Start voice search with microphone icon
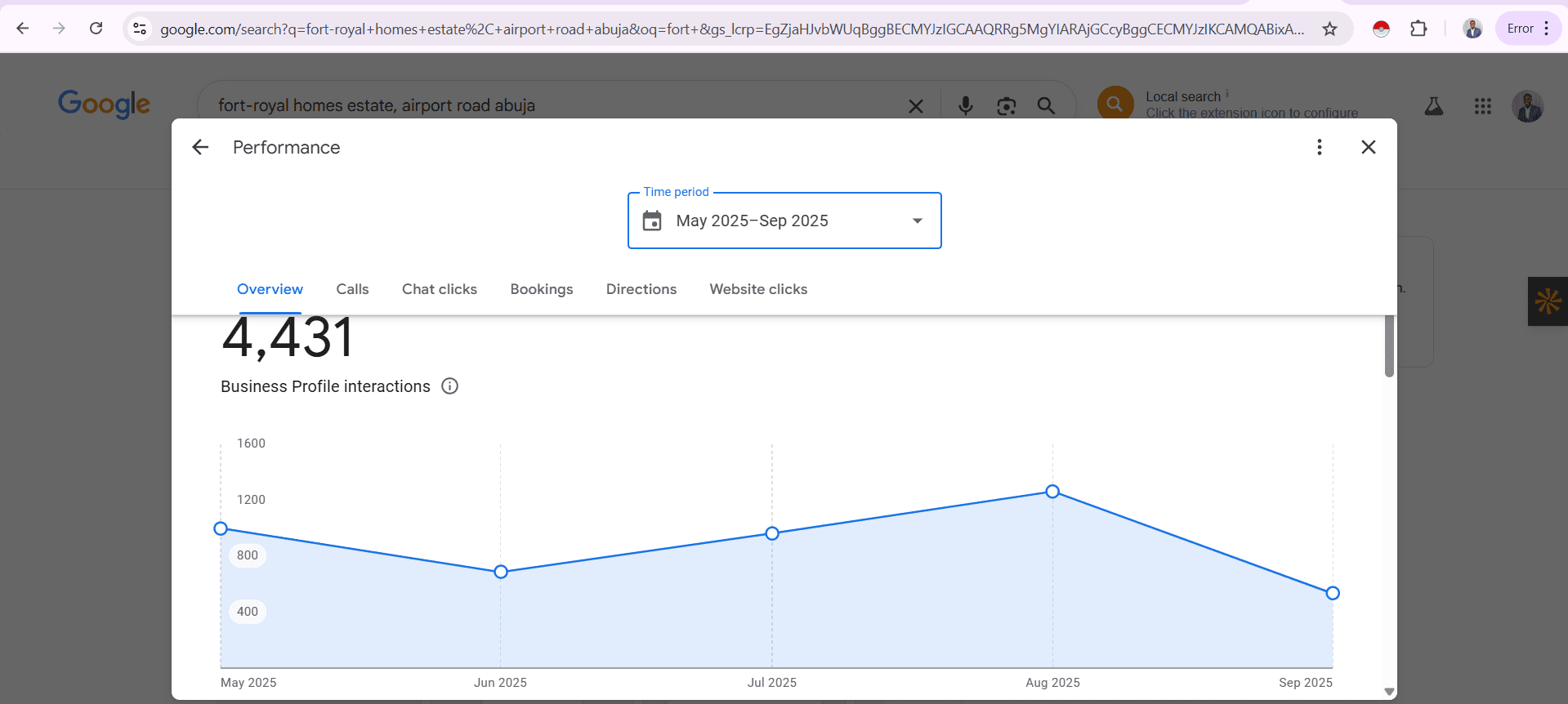This screenshot has width=1568, height=704. coord(965,106)
